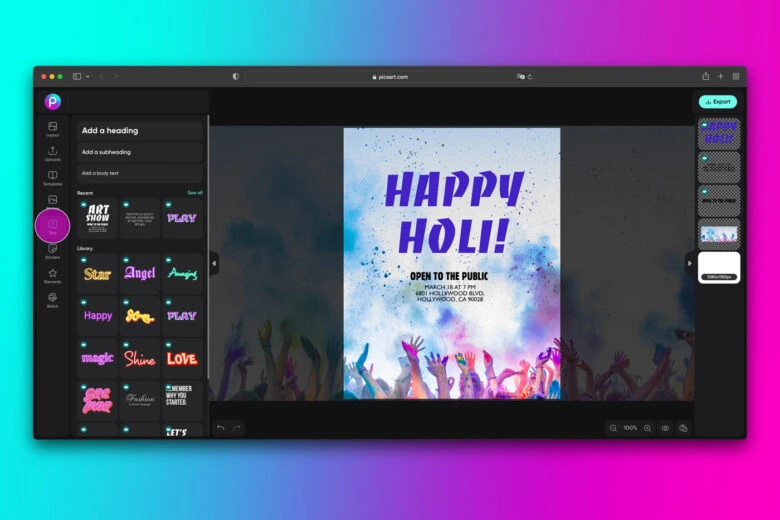Open the Stickers panel

[52, 250]
